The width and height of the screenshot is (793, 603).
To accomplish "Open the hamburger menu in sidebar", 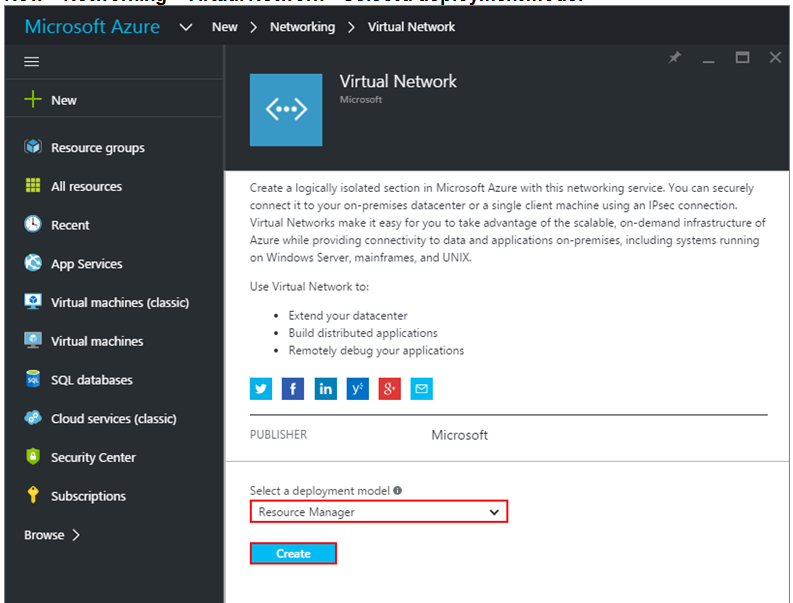I will coord(31,62).
